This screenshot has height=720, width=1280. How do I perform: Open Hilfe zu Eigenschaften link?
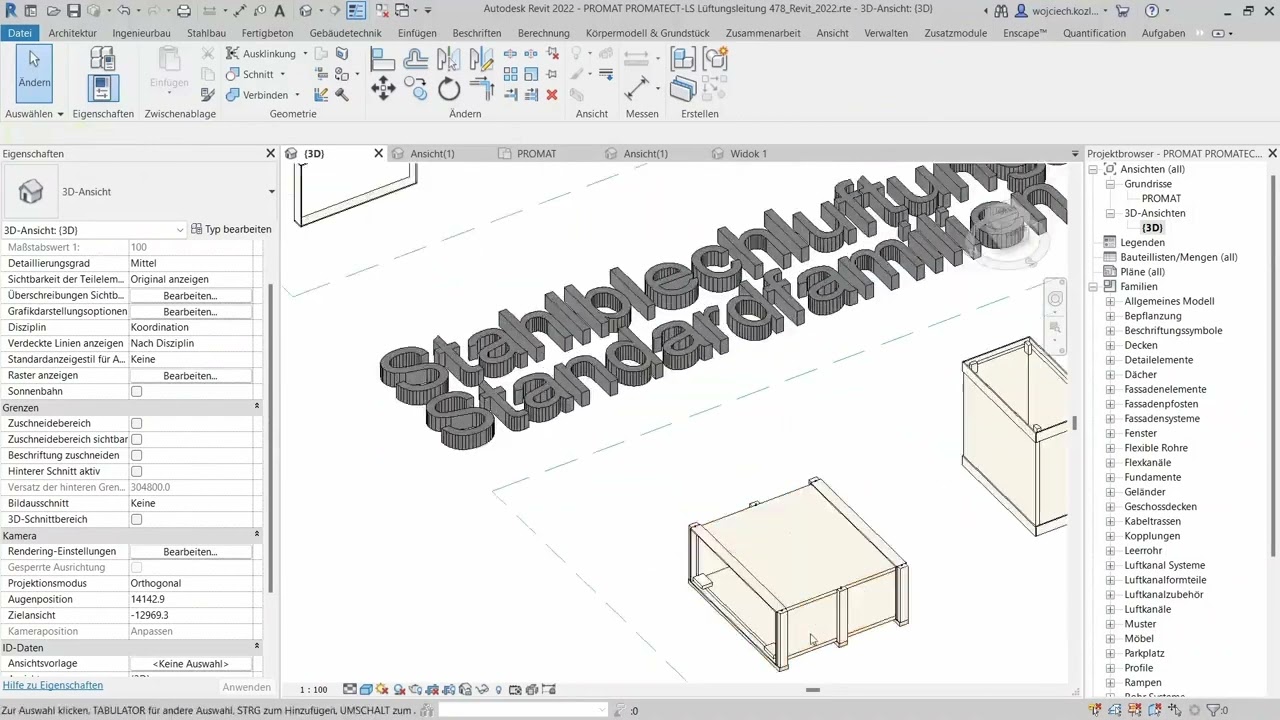[53, 686]
